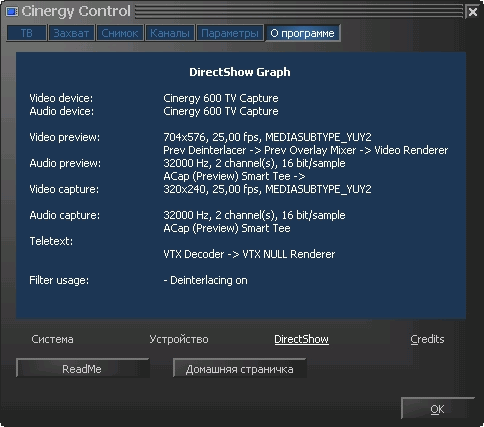Click the Video device label
484x427 pixels.
pos(61,98)
